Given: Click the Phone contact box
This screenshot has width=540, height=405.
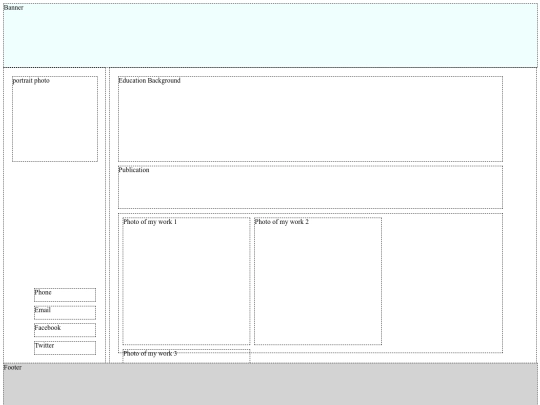Looking at the screenshot, I should (65, 295).
